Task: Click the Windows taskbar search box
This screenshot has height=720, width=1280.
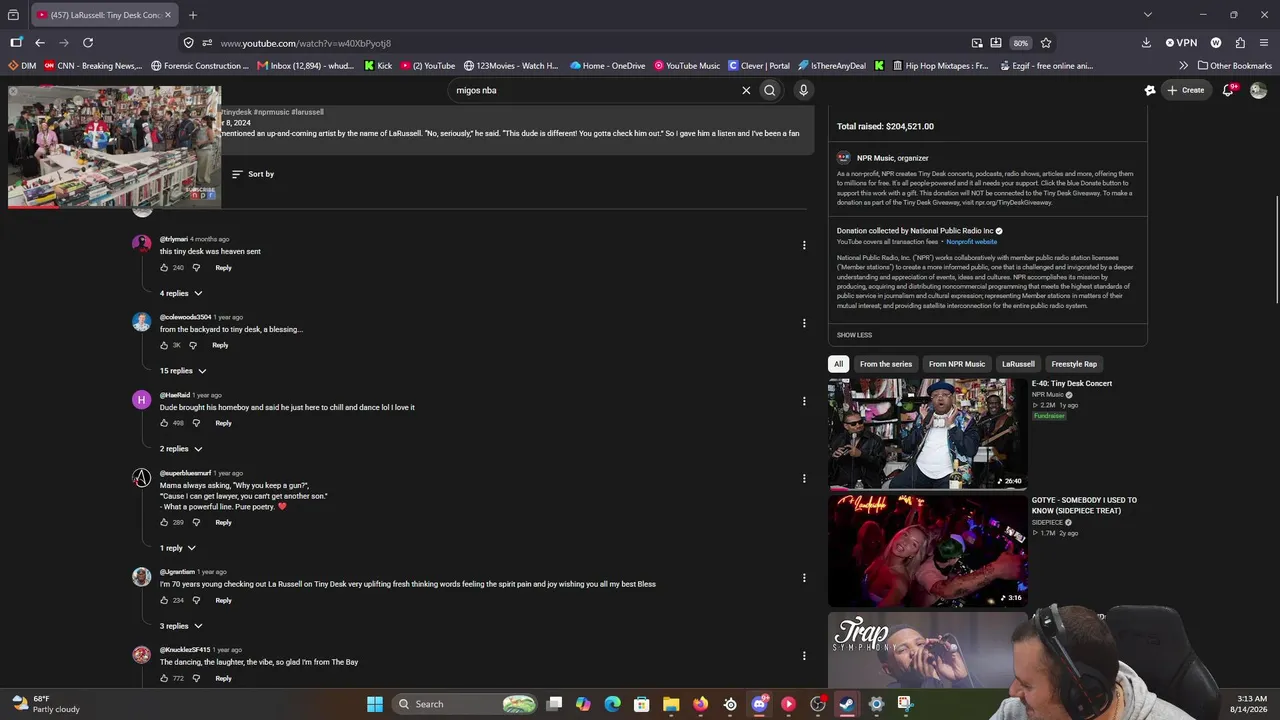Action: pos(466,704)
